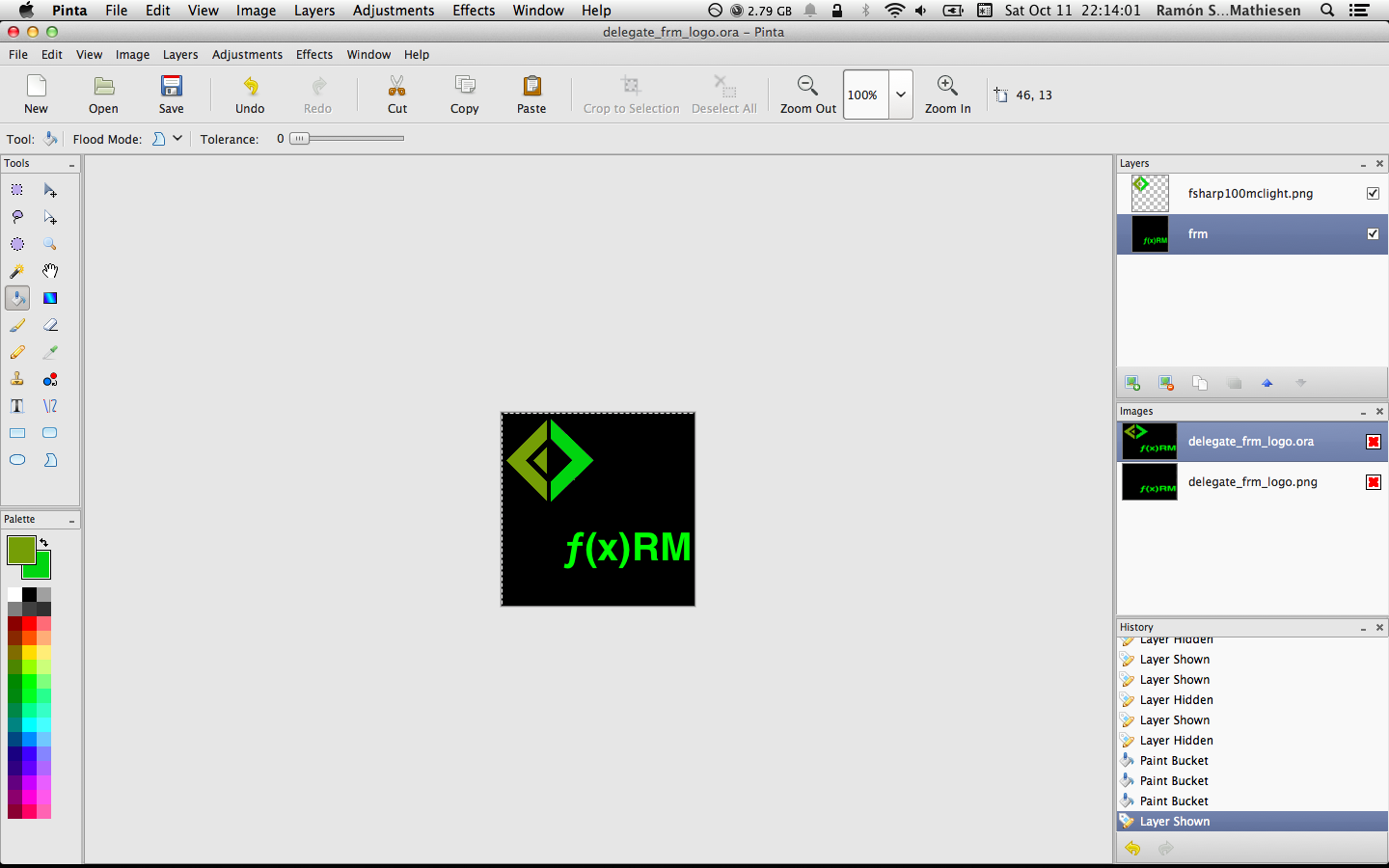Click the History panel undo arrow
This screenshot has width=1389, height=868.
pos(1132,849)
